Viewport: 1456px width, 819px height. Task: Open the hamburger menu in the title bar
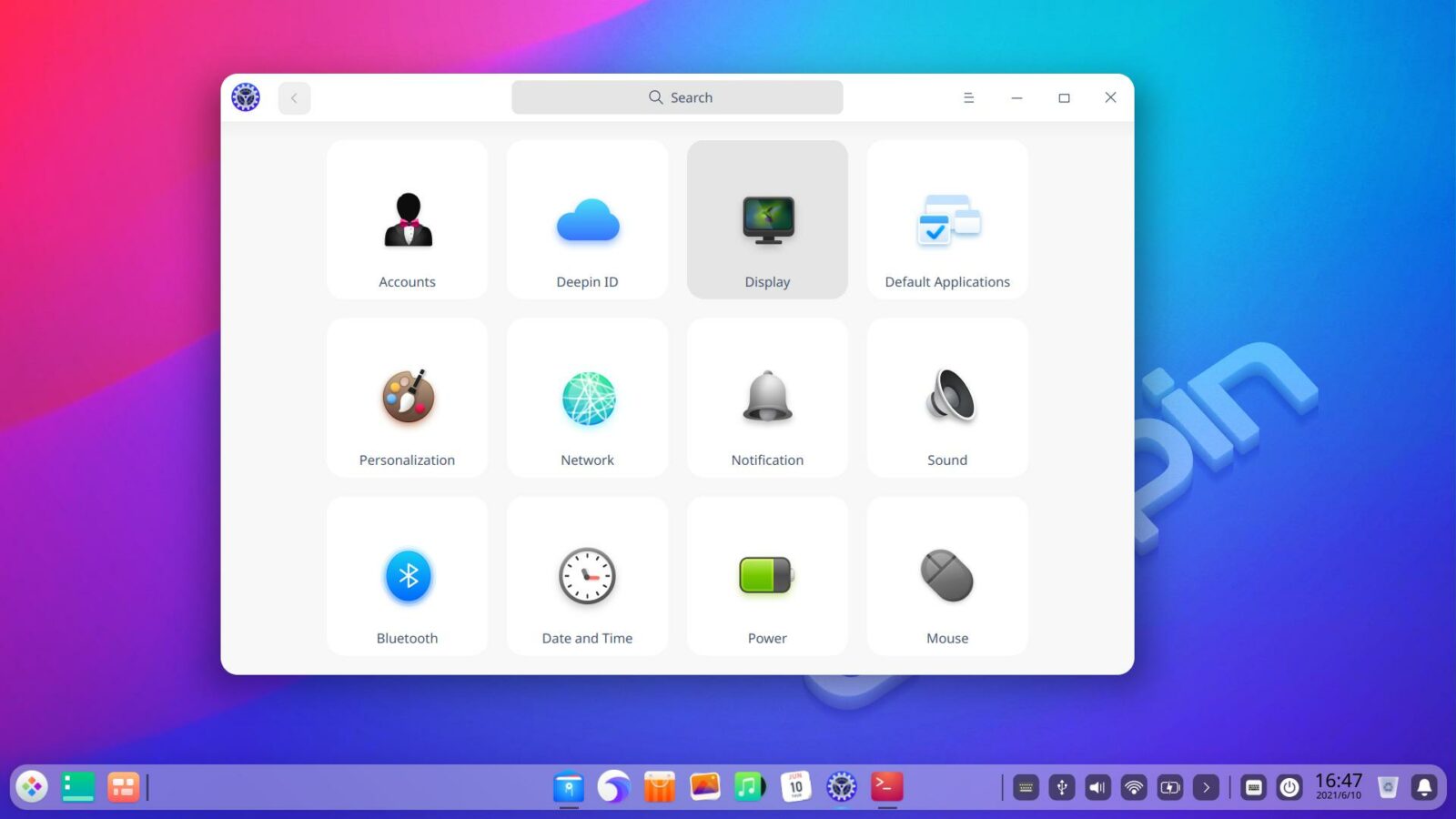pyautogui.click(x=968, y=97)
